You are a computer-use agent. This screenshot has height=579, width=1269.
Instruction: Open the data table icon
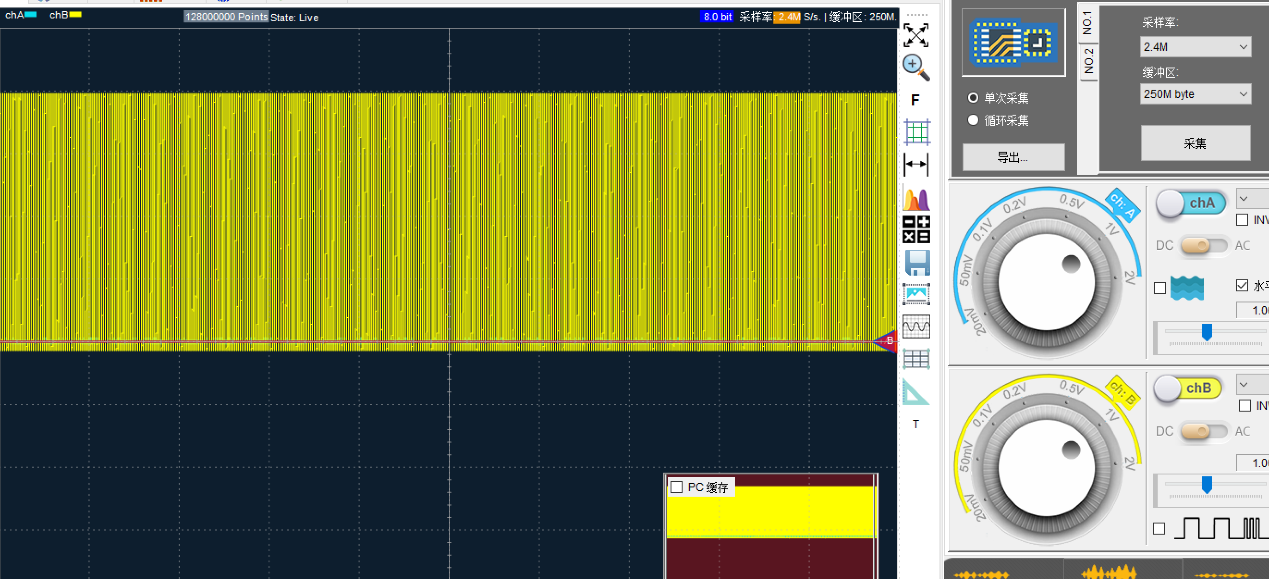[916, 358]
